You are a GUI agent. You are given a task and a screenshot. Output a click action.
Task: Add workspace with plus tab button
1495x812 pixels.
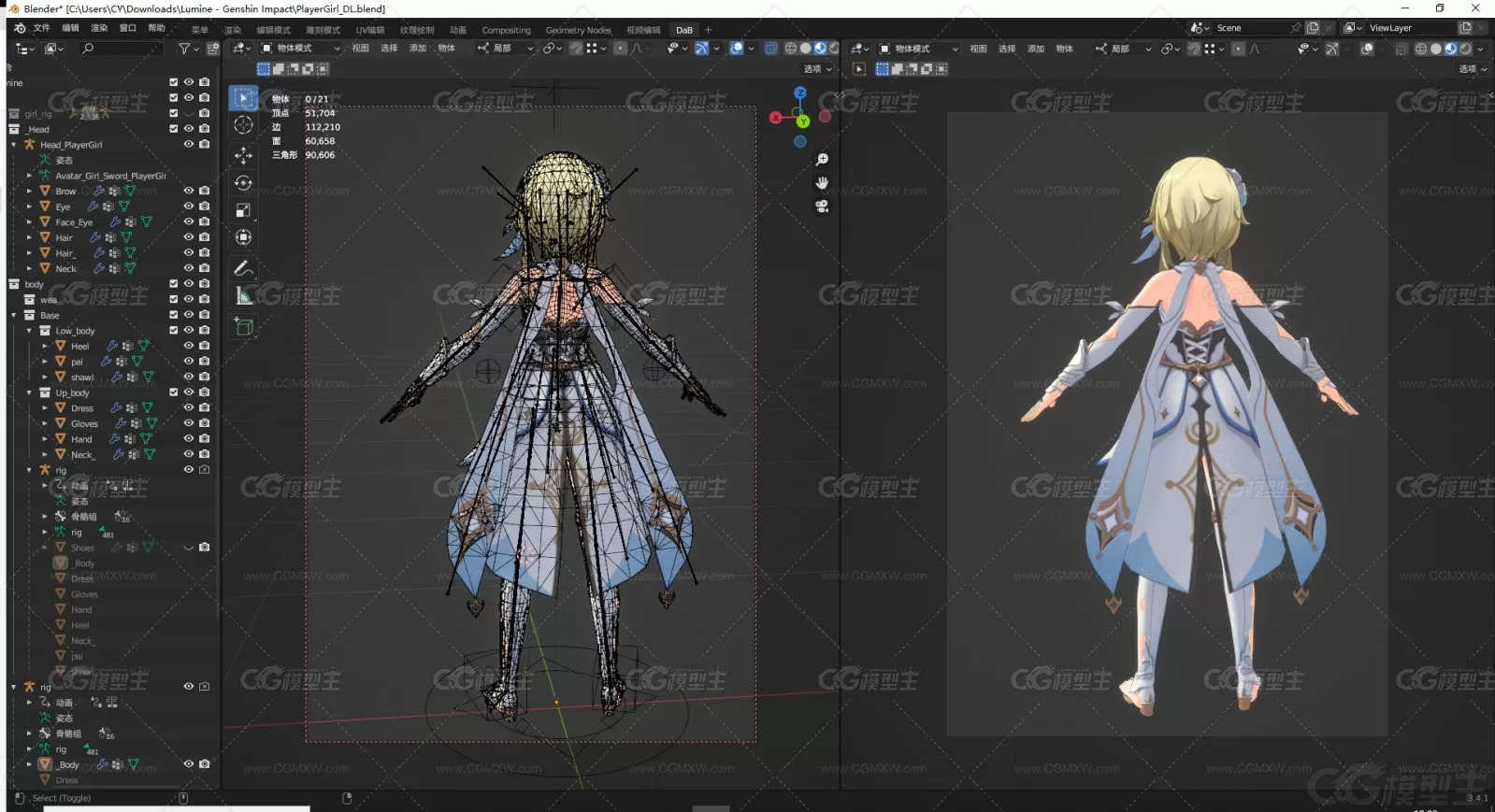point(708,30)
